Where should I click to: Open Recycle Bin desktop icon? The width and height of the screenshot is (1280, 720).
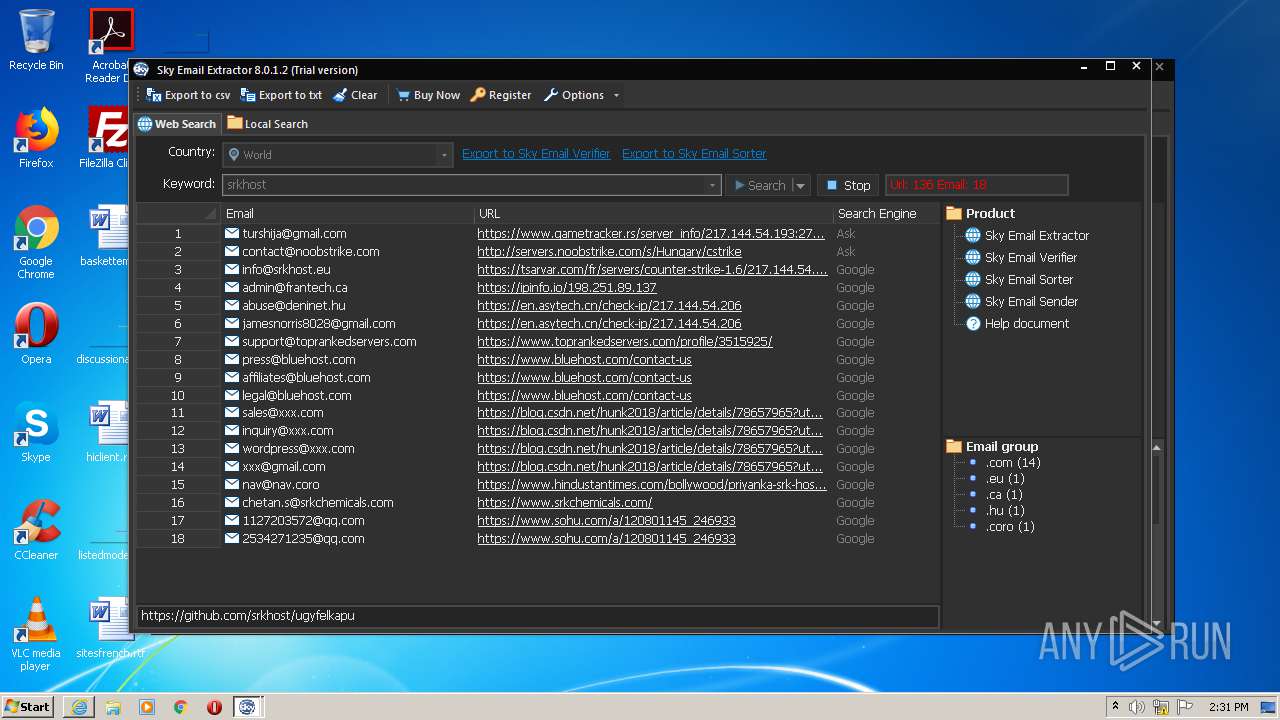click(x=36, y=40)
